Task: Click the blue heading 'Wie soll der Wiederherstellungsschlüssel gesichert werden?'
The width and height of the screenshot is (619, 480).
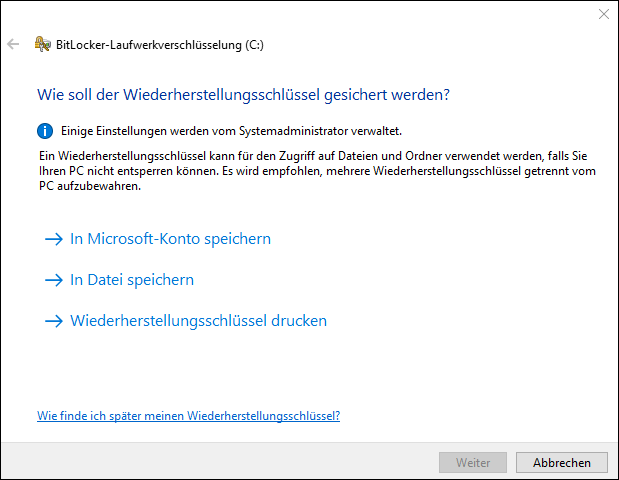Action: (x=244, y=95)
